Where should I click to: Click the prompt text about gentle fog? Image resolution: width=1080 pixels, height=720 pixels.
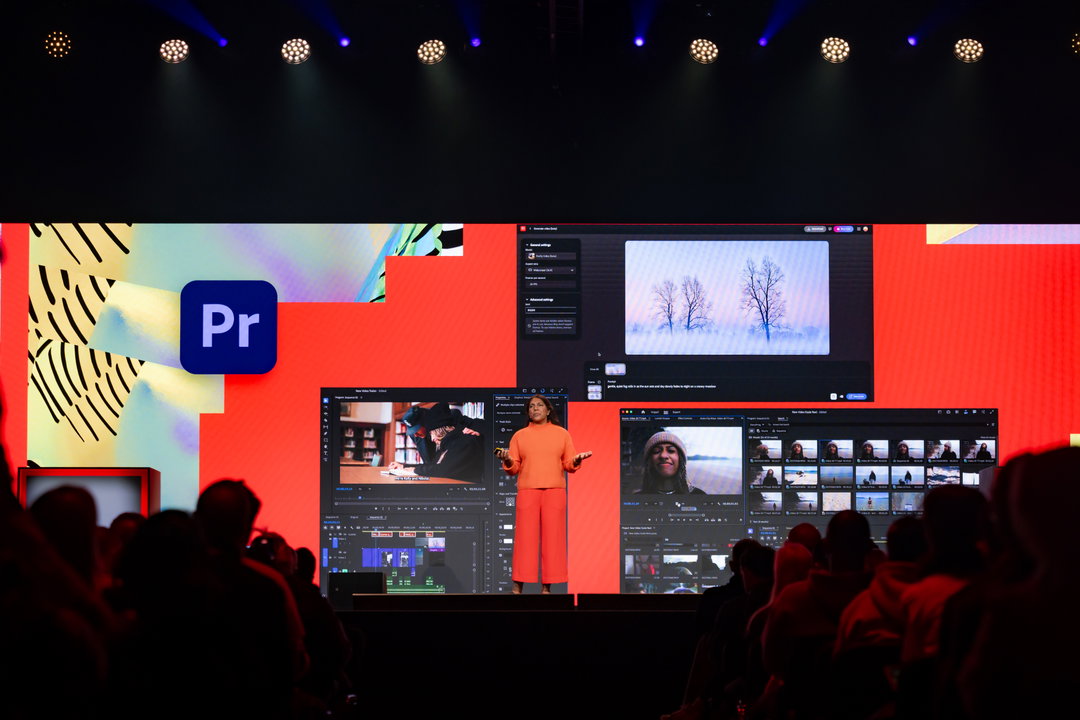[x=661, y=387]
